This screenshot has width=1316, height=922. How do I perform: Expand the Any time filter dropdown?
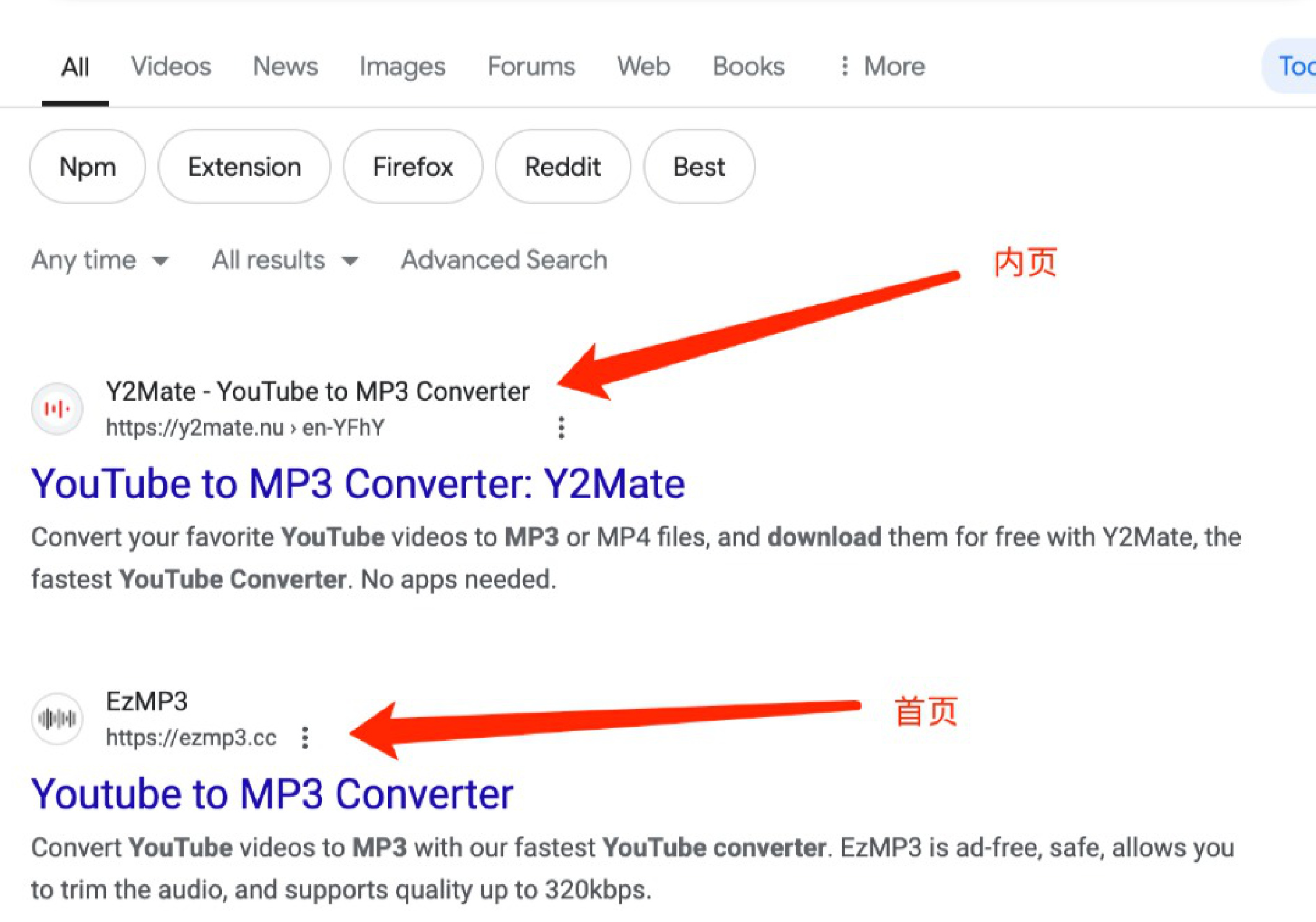click(x=100, y=260)
